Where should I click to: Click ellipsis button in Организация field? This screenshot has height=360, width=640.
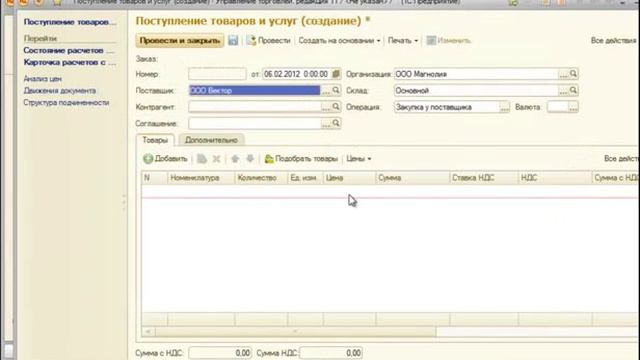click(563, 74)
